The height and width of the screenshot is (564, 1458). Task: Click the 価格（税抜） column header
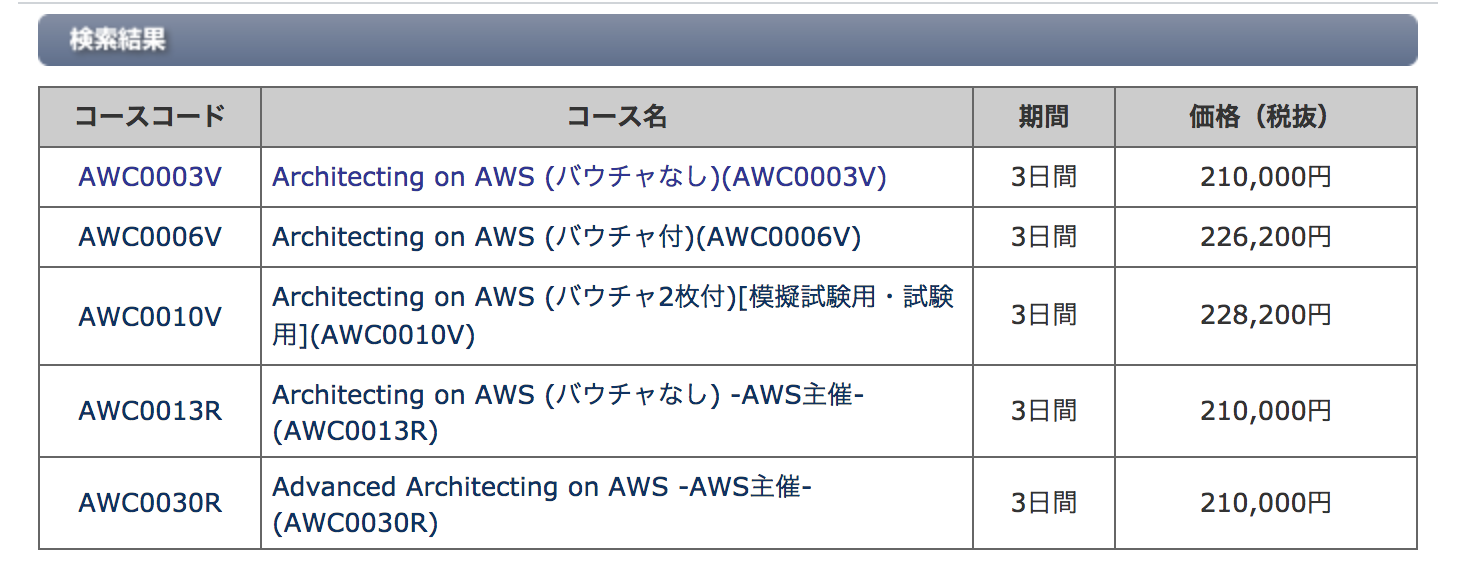tap(1266, 117)
